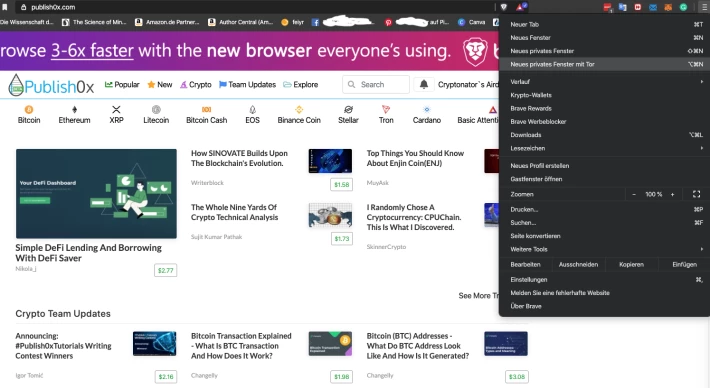The height and width of the screenshot is (388, 710).
Task: Click the Publish0x logo
Action: pyautogui.click(x=51, y=85)
